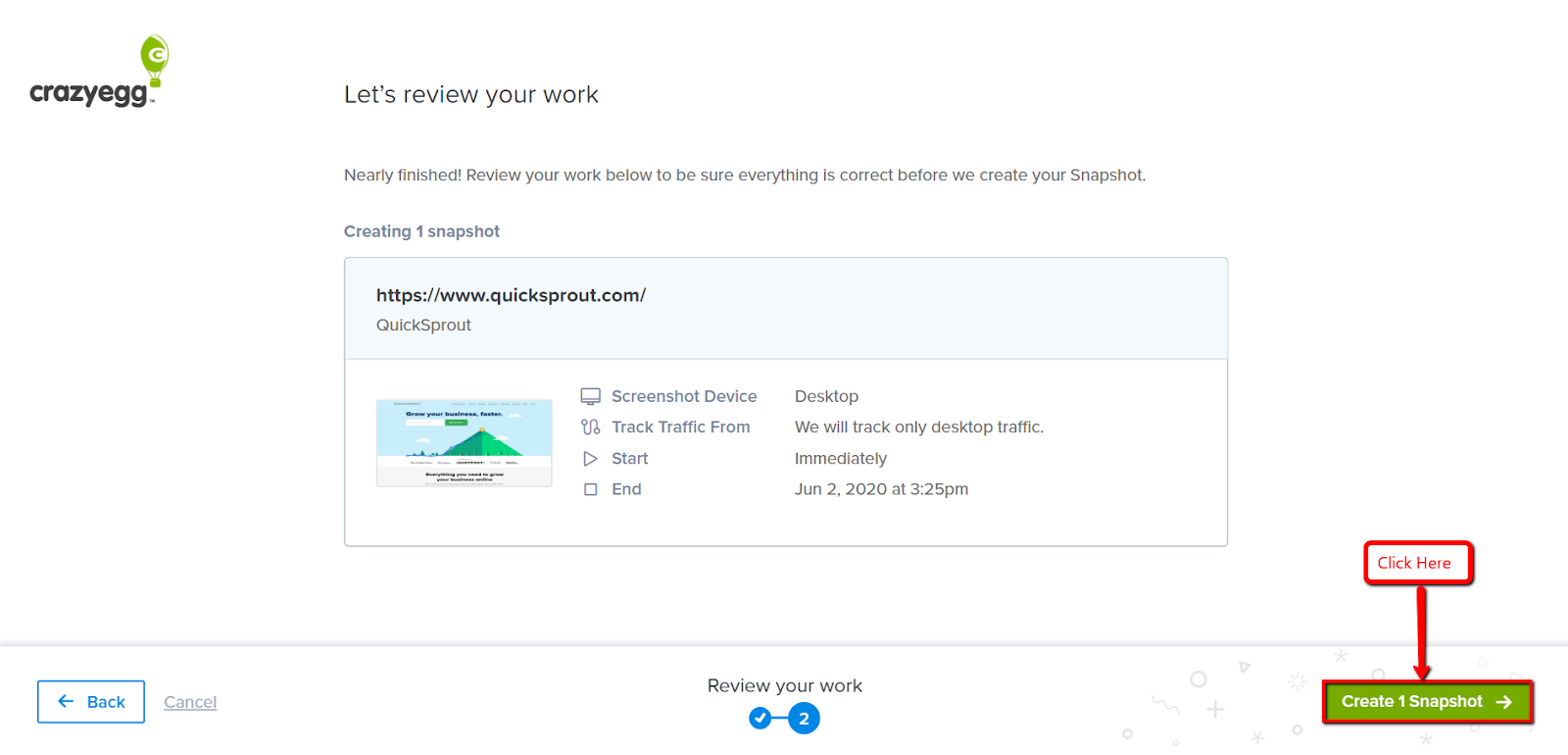The width and height of the screenshot is (1568, 755).
Task: Click the 'Screenshot Device' label
Action: tap(684, 396)
